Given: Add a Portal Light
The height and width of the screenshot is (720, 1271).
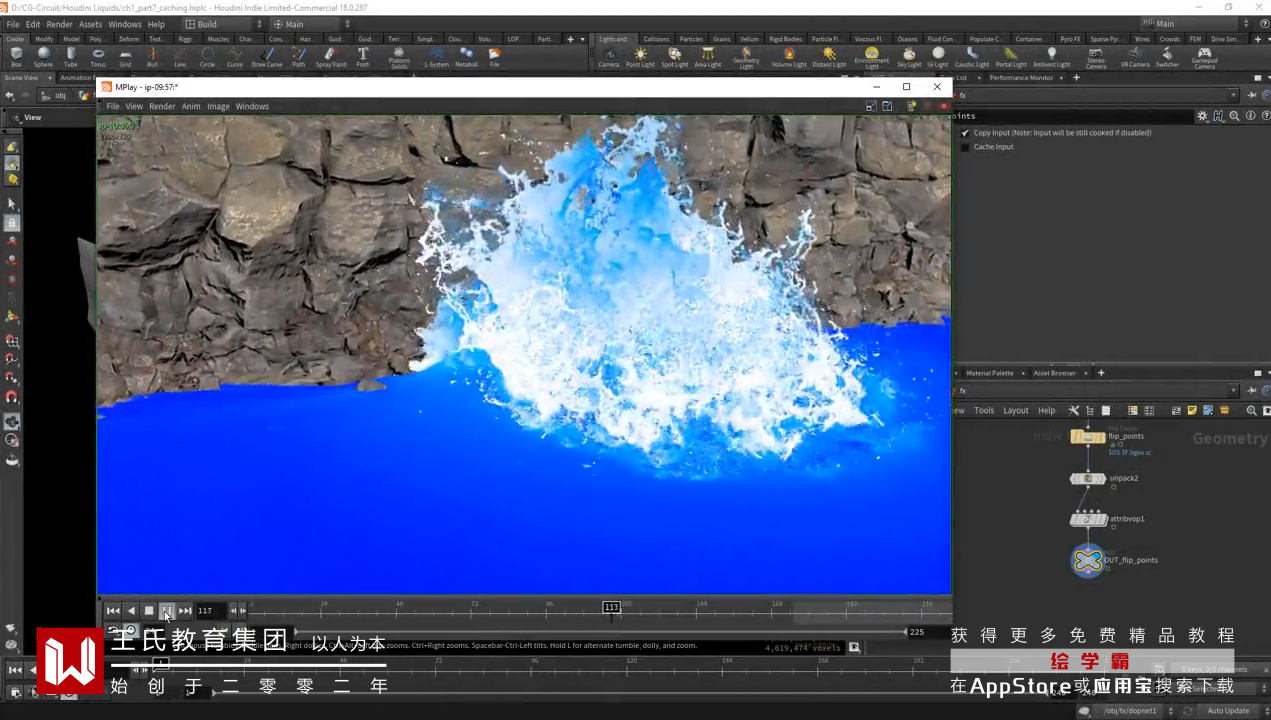Looking at the screenshot, I should pos(1011,57).
